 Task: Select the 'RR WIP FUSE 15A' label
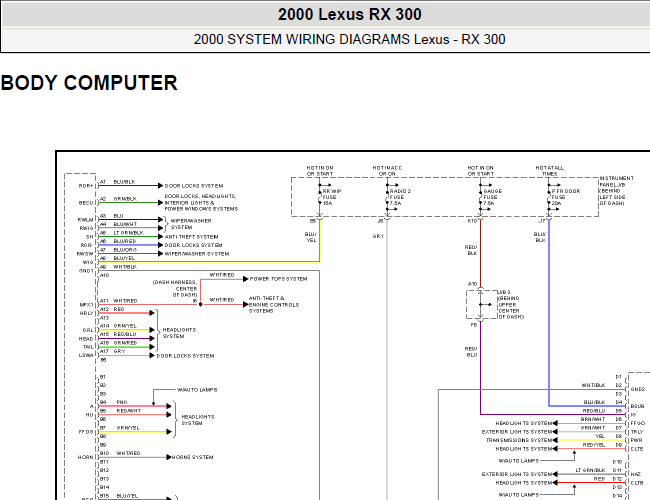coord(331,197)
